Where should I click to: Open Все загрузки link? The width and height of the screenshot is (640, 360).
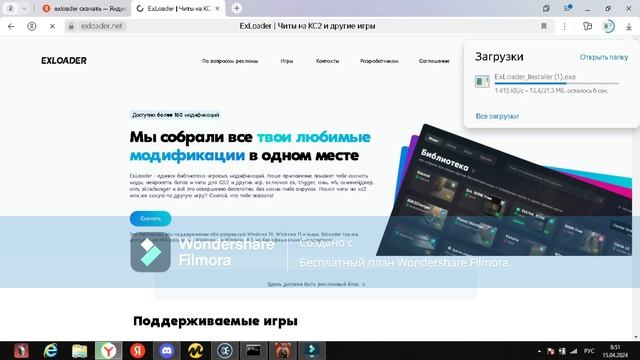(x=497, y=116)
